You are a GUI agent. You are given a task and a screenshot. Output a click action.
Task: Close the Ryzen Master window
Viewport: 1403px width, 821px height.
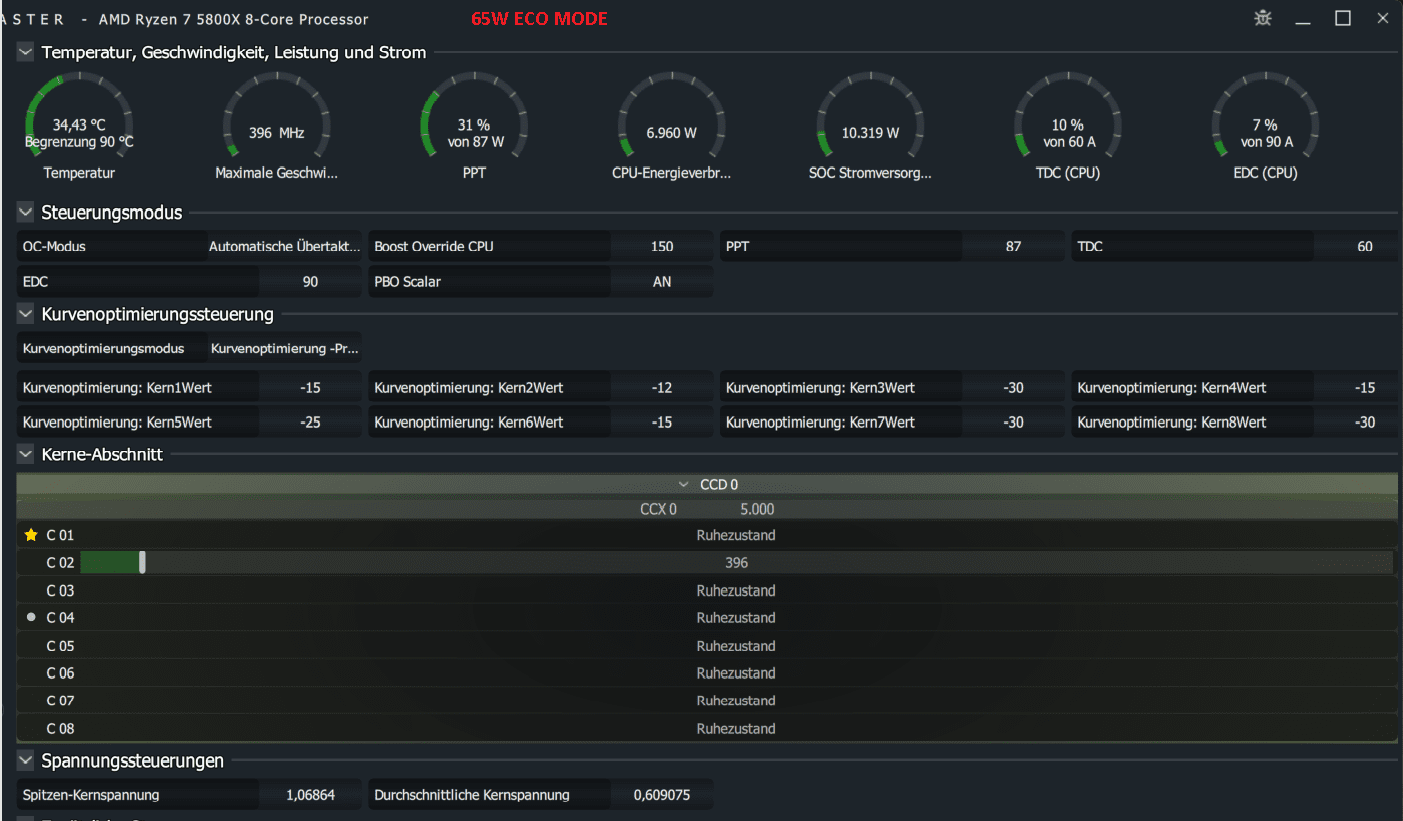coord(1383,19)
